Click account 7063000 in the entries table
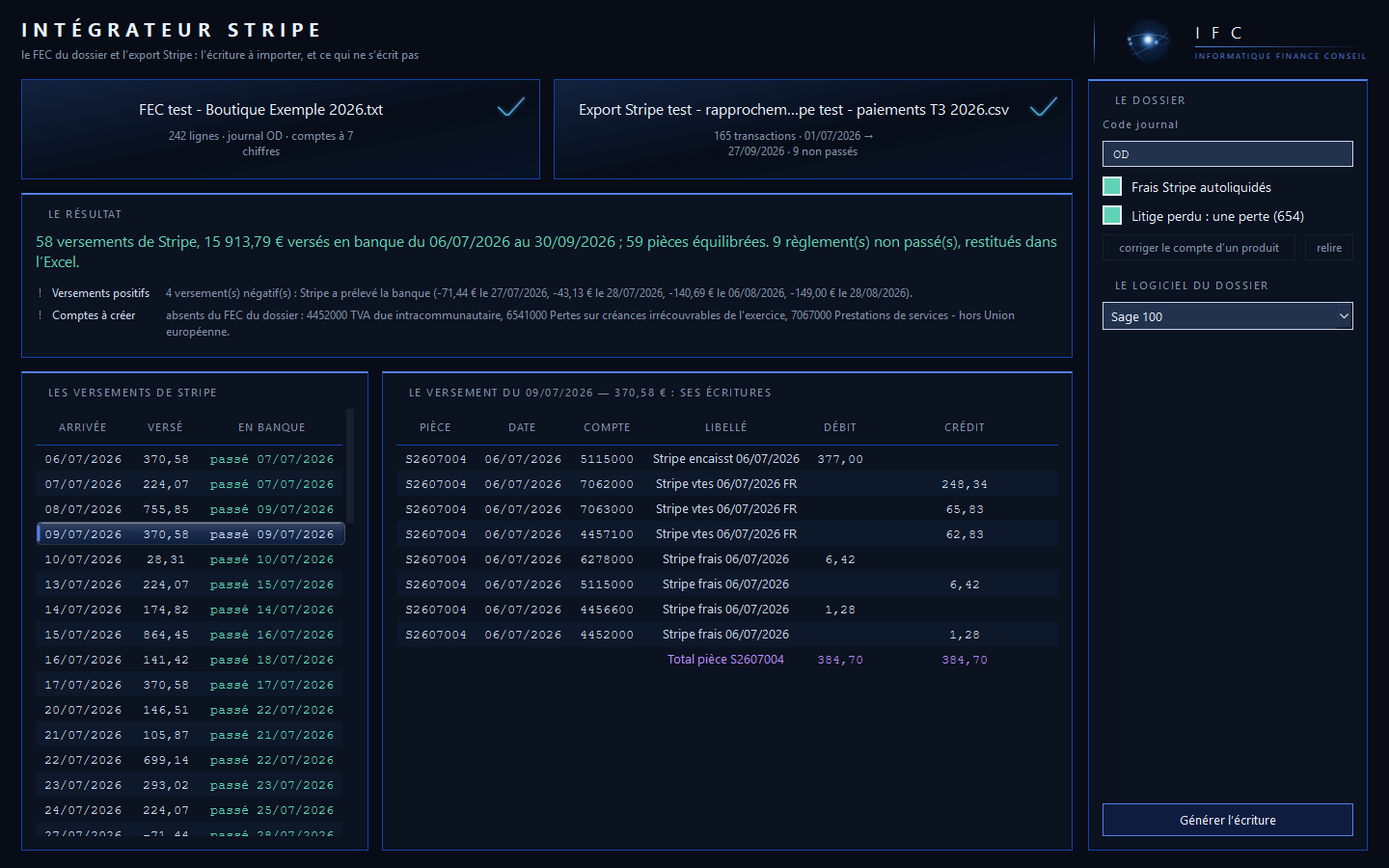 (x=607, y=509)
